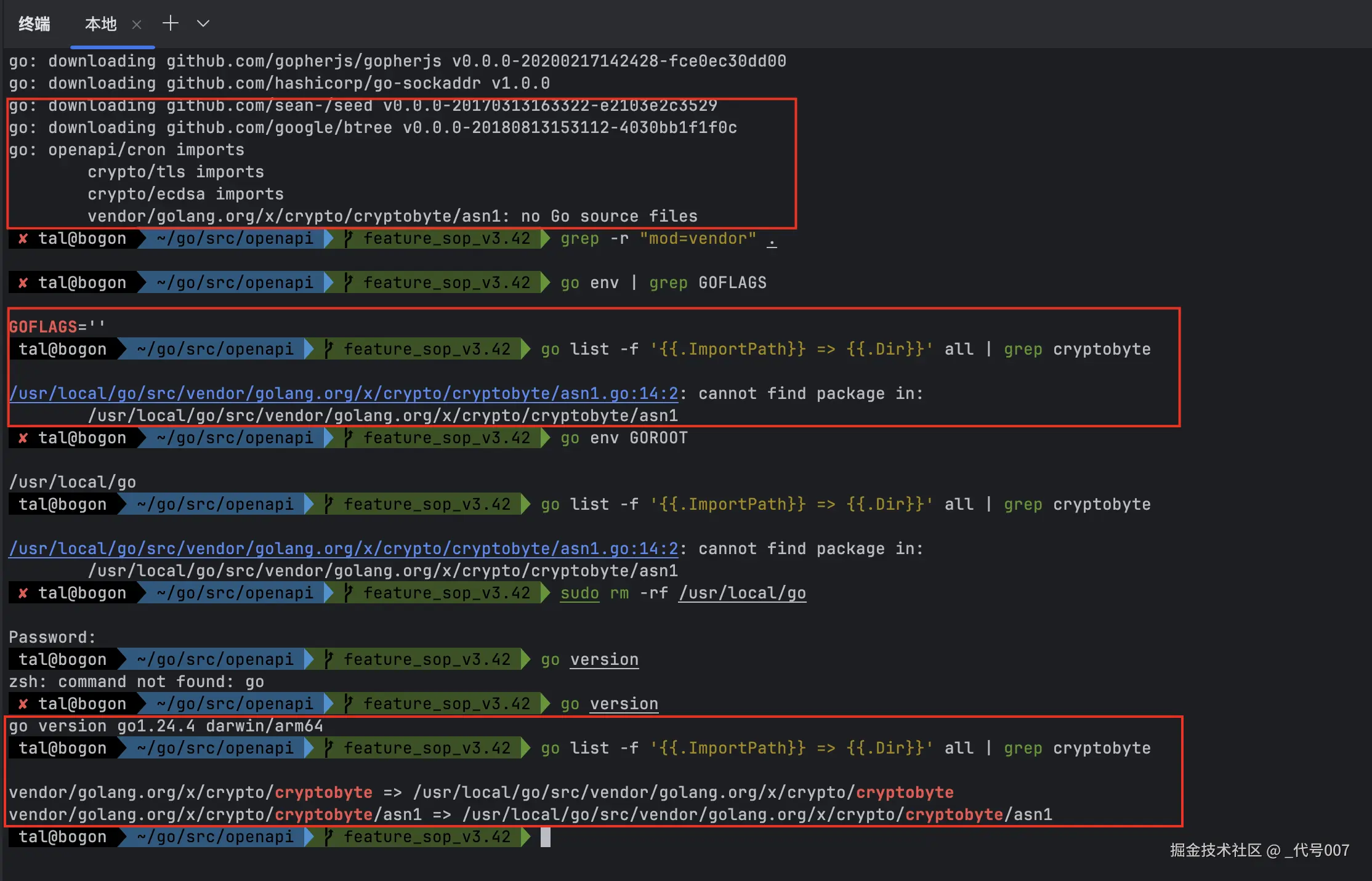Click the git branch icon on the go env GOFLAGS line
Image resolution: width=1372 pixels, height=881 pixels.
[349, 283]
